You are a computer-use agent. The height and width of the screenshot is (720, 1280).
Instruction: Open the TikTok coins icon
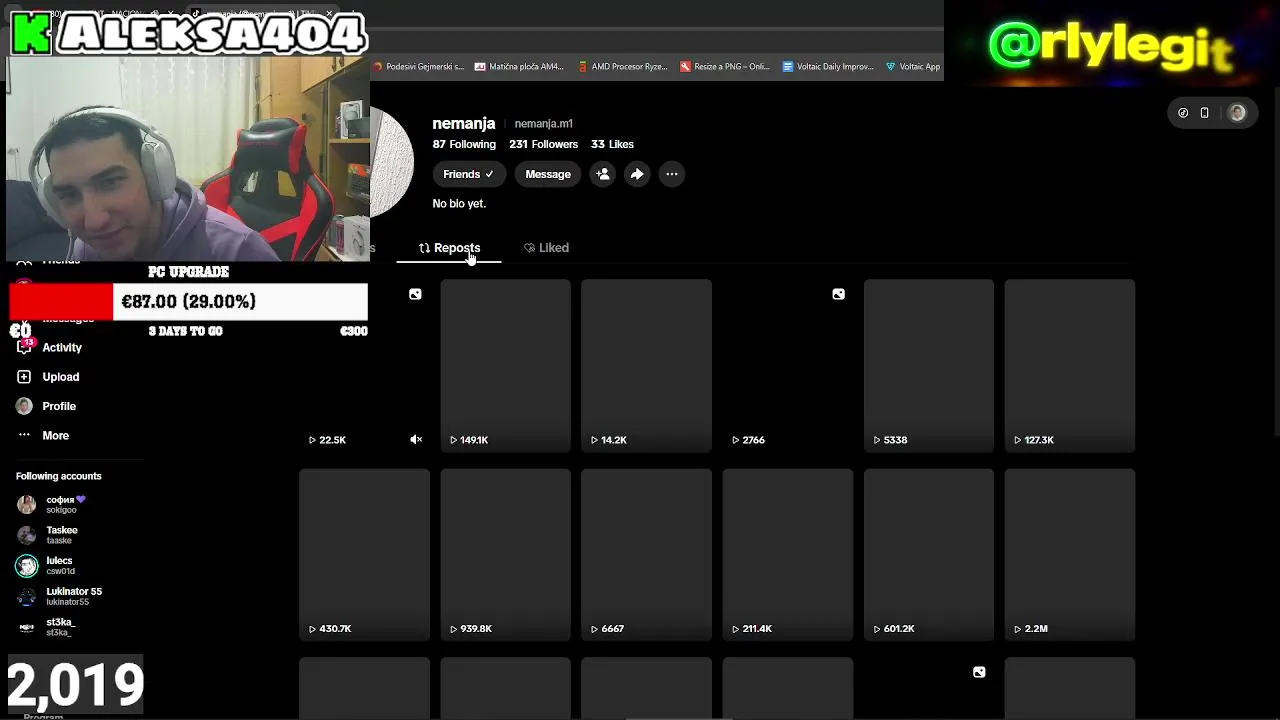coord(1183,113)
